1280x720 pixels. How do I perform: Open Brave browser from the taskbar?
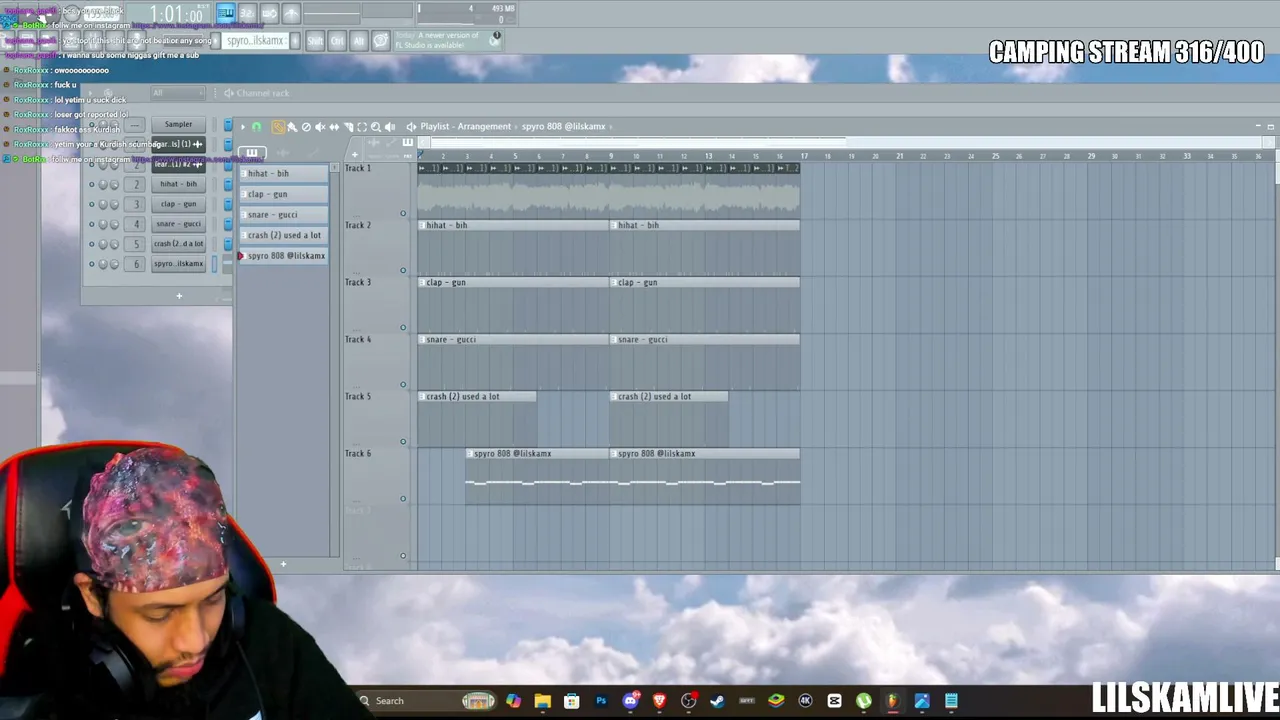659,701
